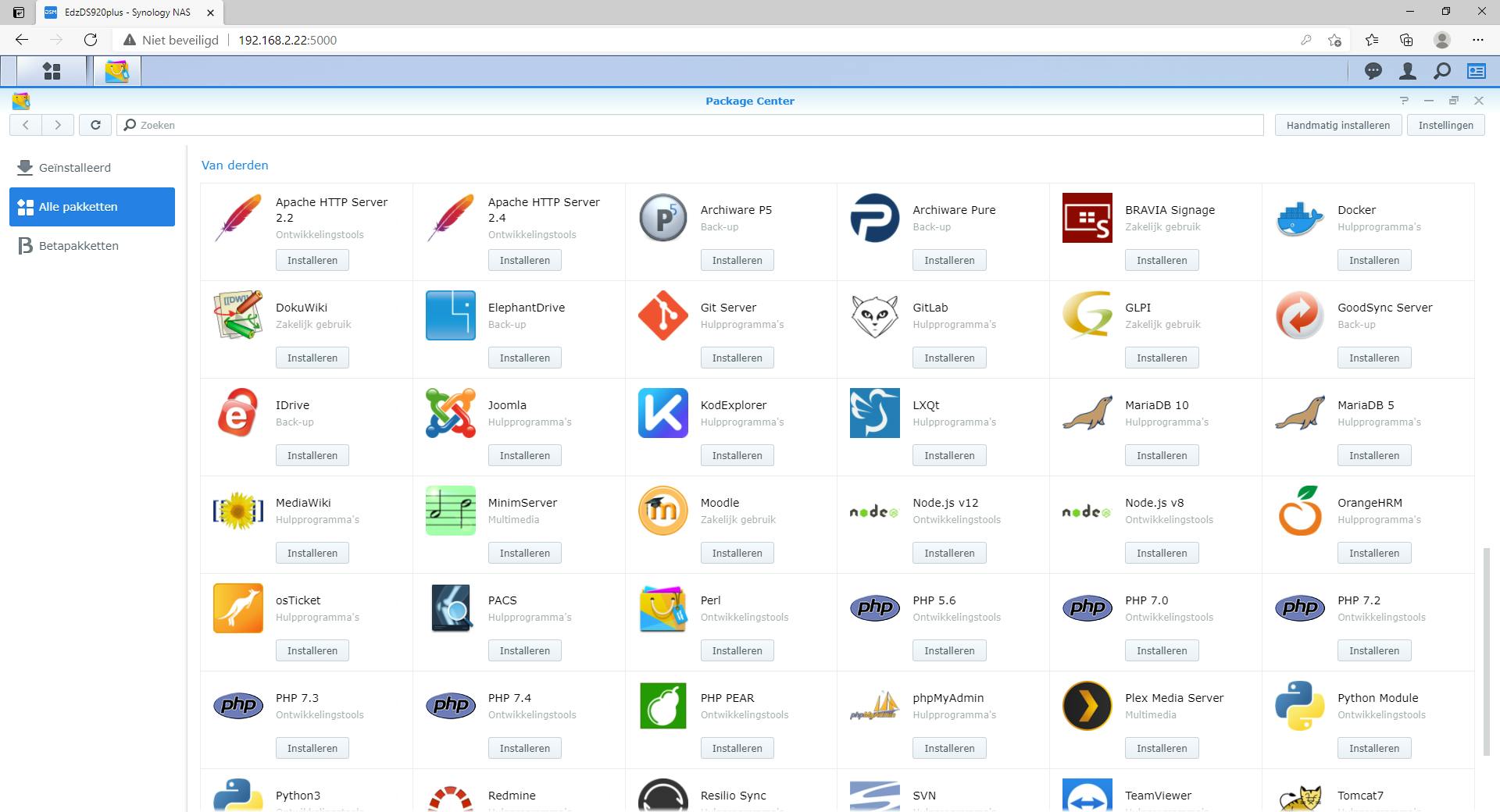Click the Git Server icon

click(x=663, y=315)
